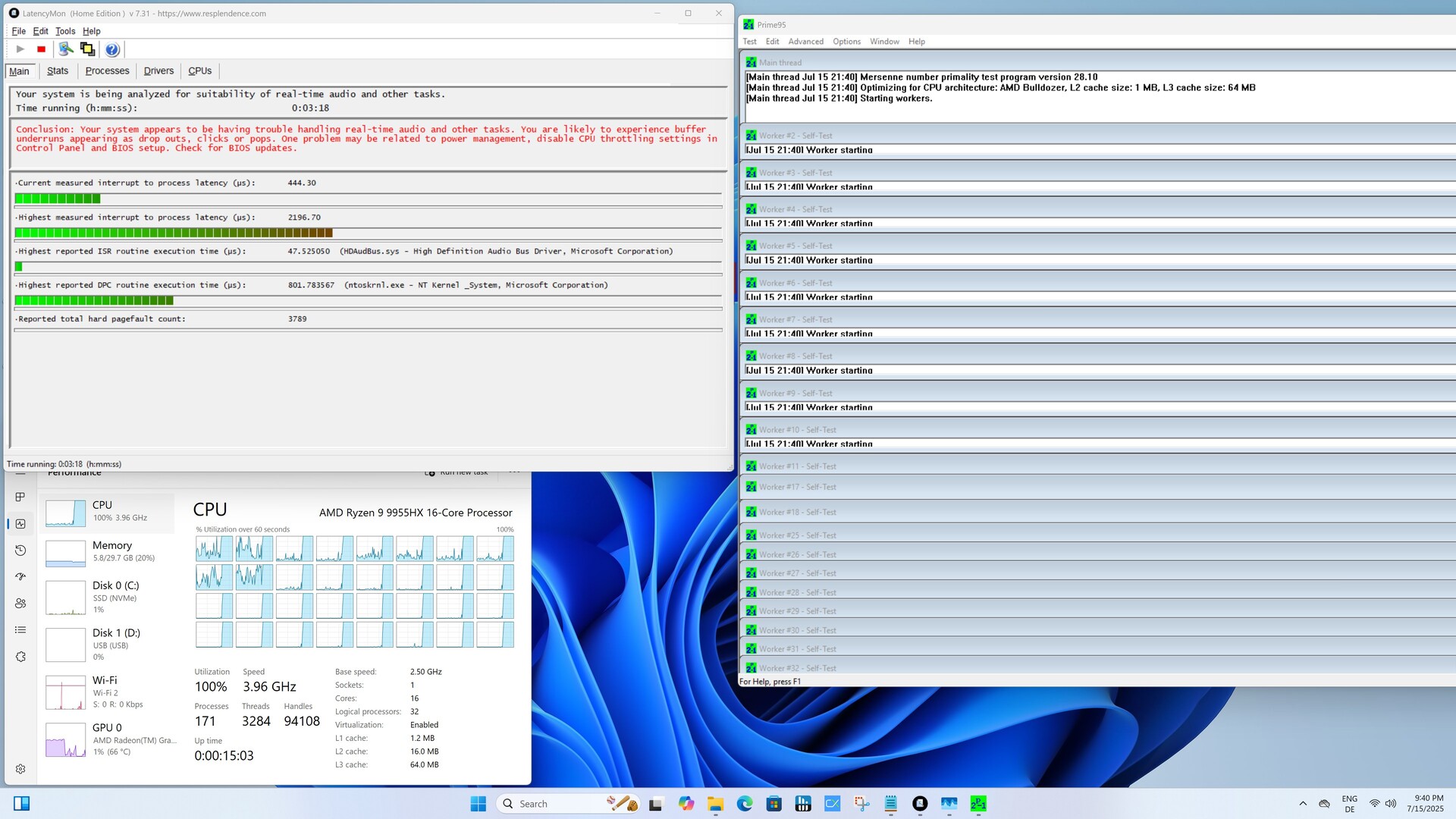Viewport: 1456px width, 819px height.
Task: Open the Advanced menu in Prime95
Action: point(805,42)
